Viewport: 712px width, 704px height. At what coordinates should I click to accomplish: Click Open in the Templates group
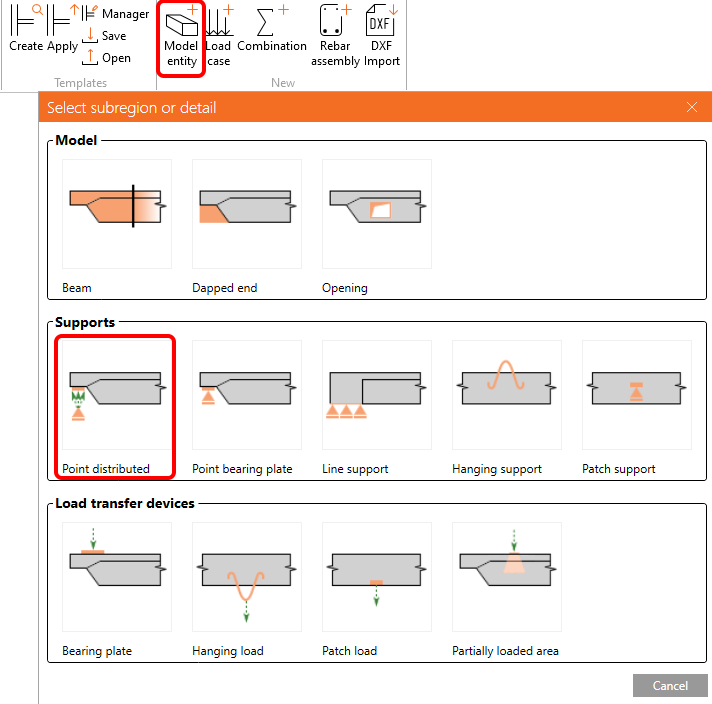click(106, 58)
